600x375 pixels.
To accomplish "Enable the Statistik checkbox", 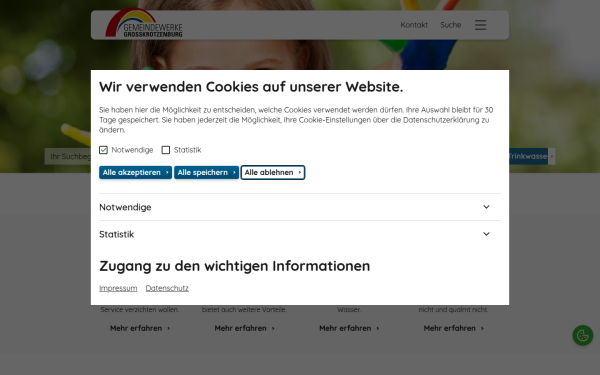I will point(166,150).
